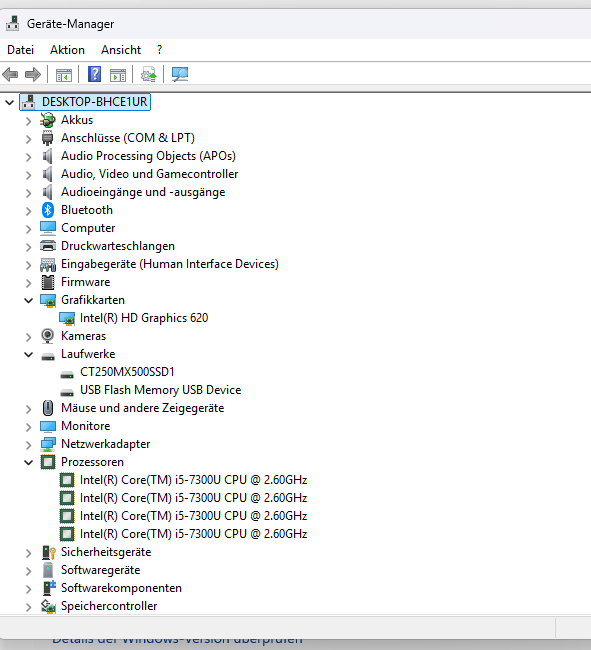Screen dimensions: 591x650
Task: Expand the Bluetooth category chevron
Action: point(28,211)
